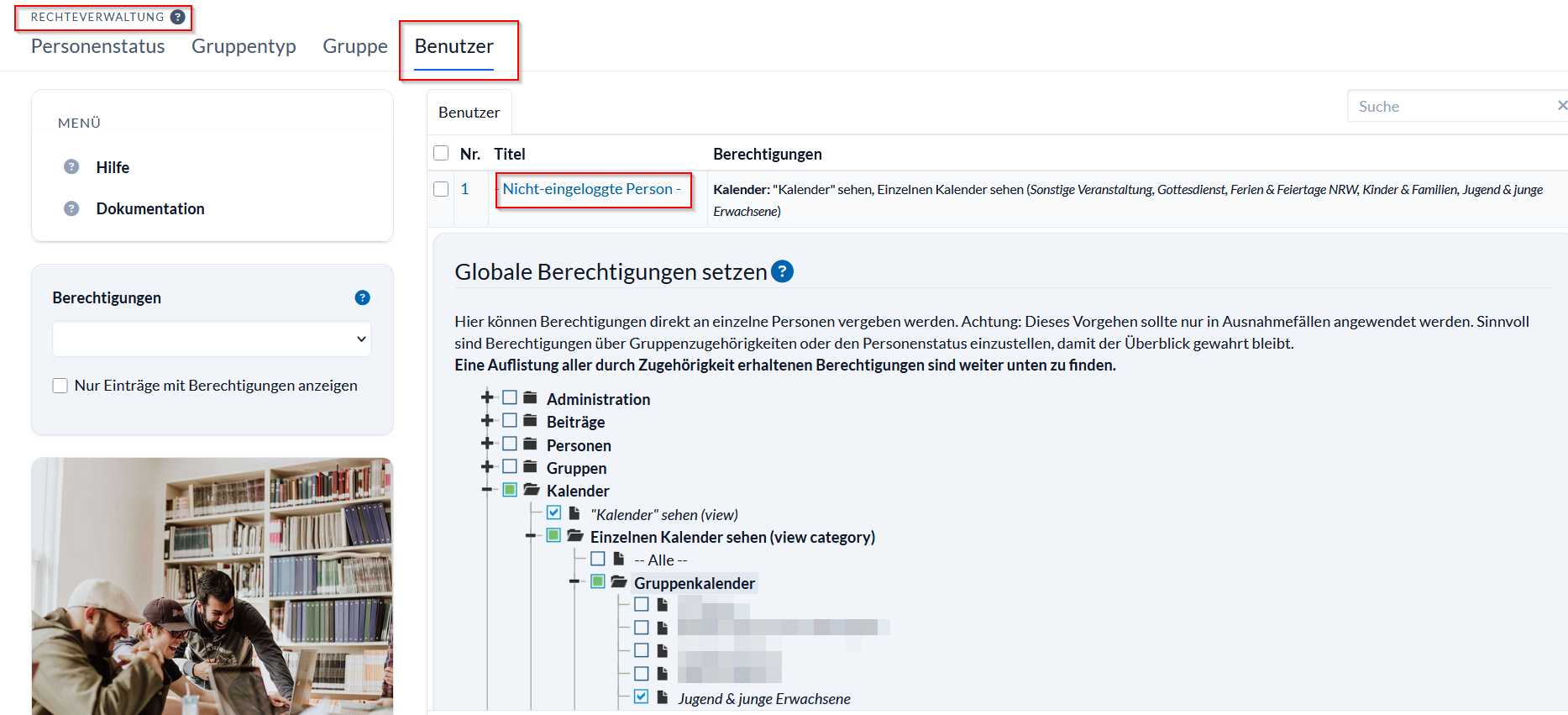The height and width of the screenshot is (715, 1568).
Task: Click the question icon beside Dokumentation
Action: (71, 208)
